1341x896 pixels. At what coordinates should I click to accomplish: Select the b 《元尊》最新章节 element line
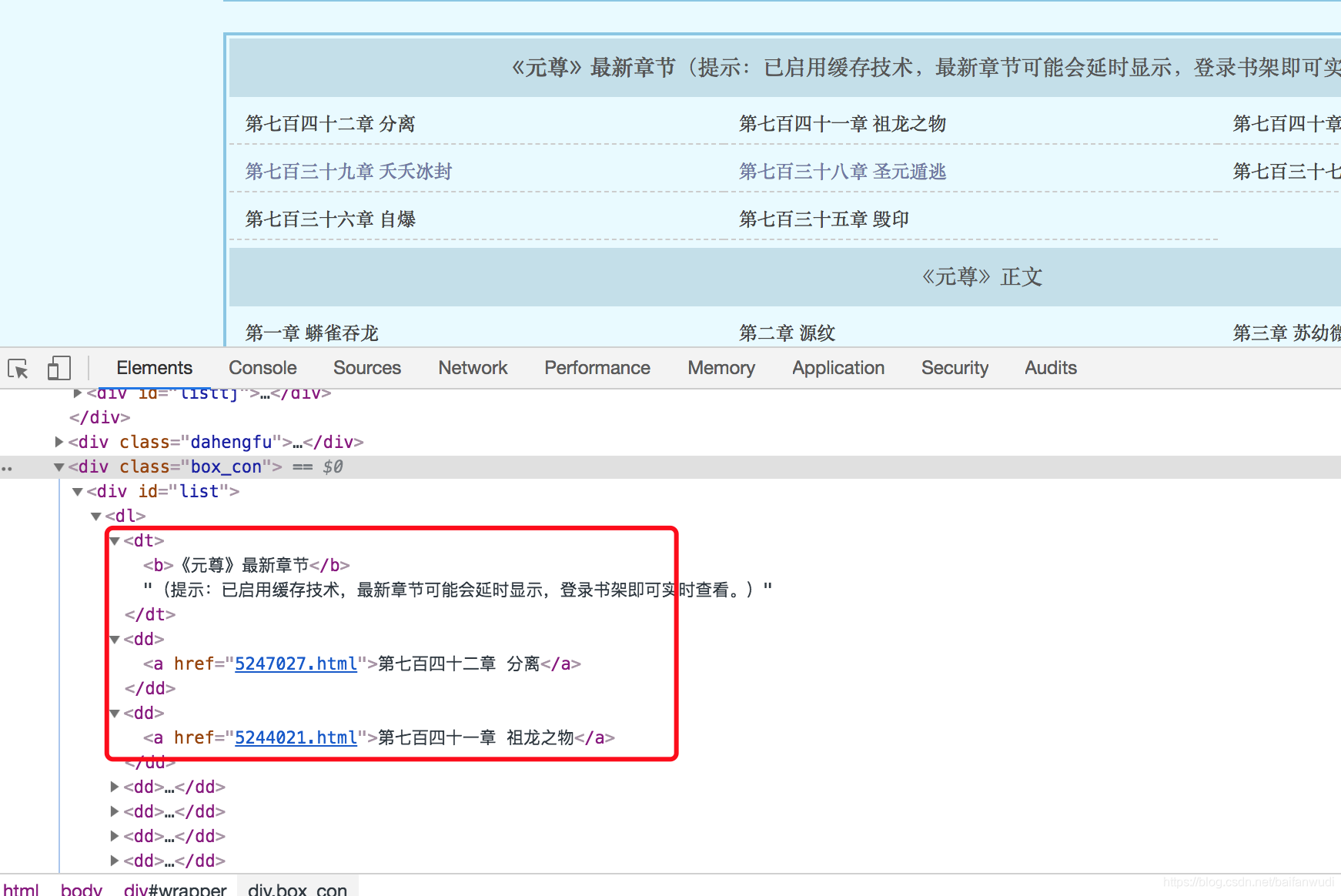[246, 565]
